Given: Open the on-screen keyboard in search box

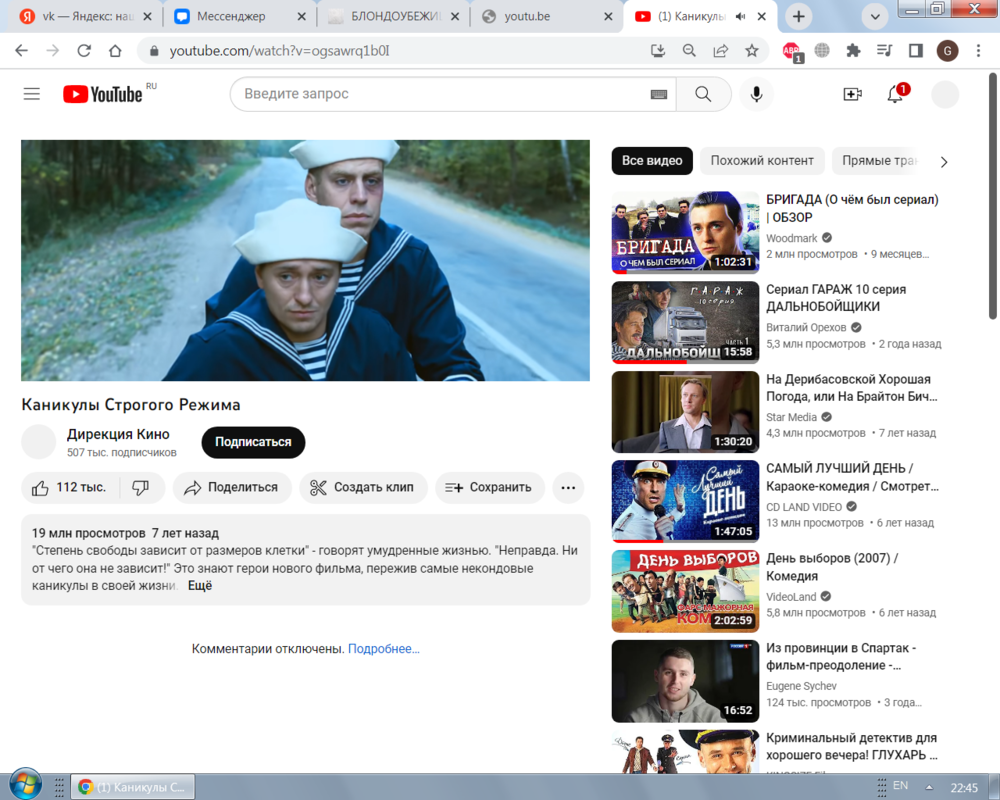Looking at the screenshot, I should (659, 94).
